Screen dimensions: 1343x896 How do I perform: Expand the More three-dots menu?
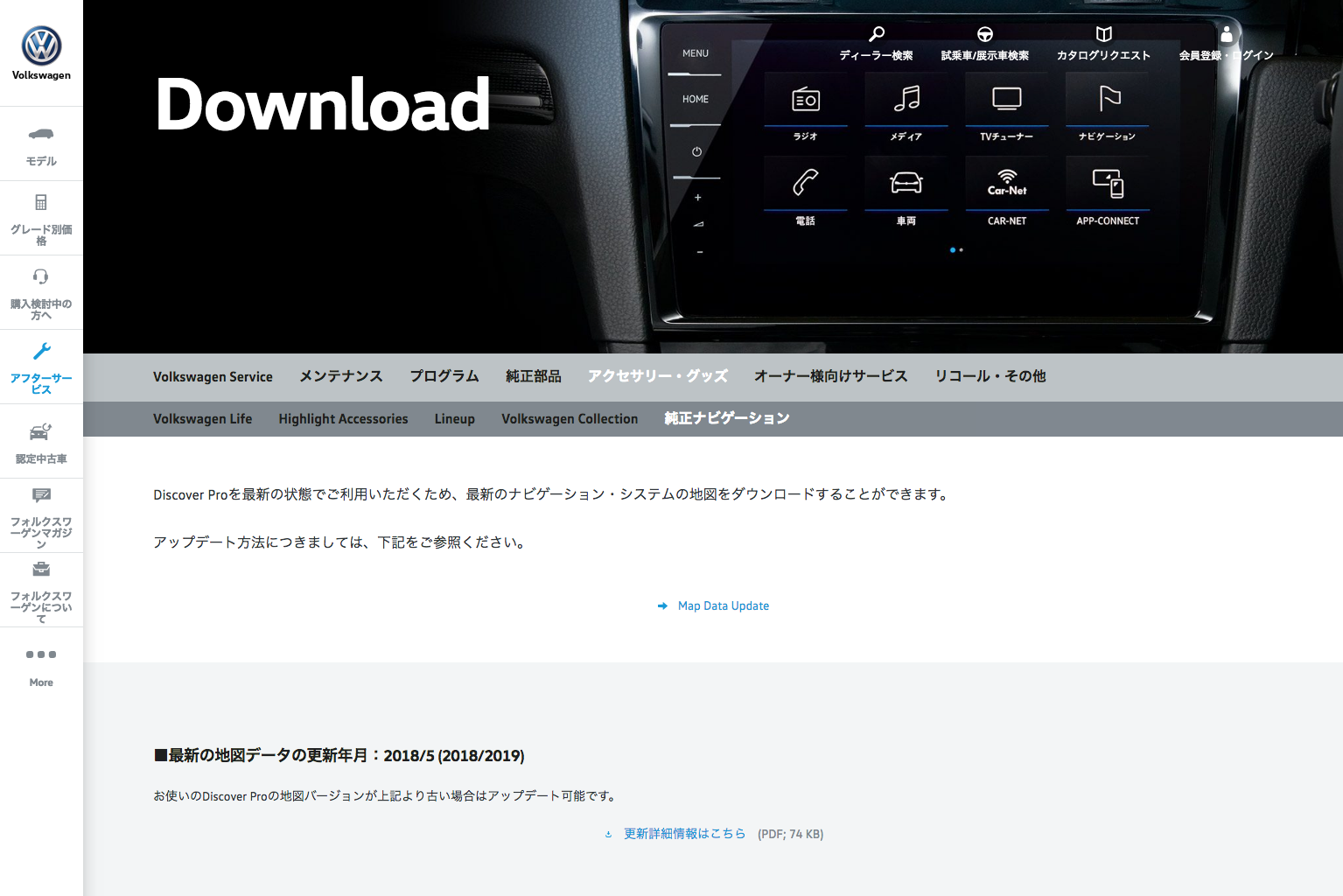(x=41, y=654)
